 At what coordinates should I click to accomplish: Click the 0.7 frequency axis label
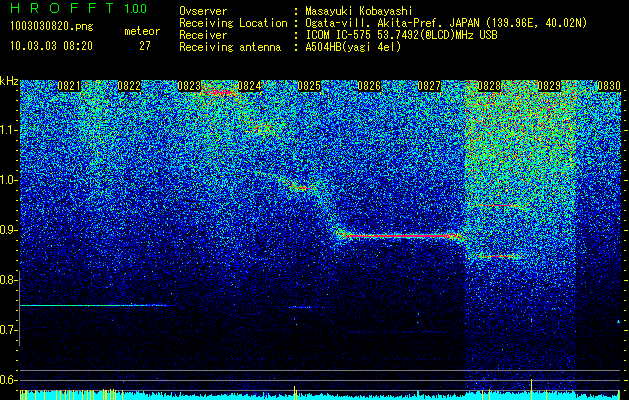(x=9, y=330)
